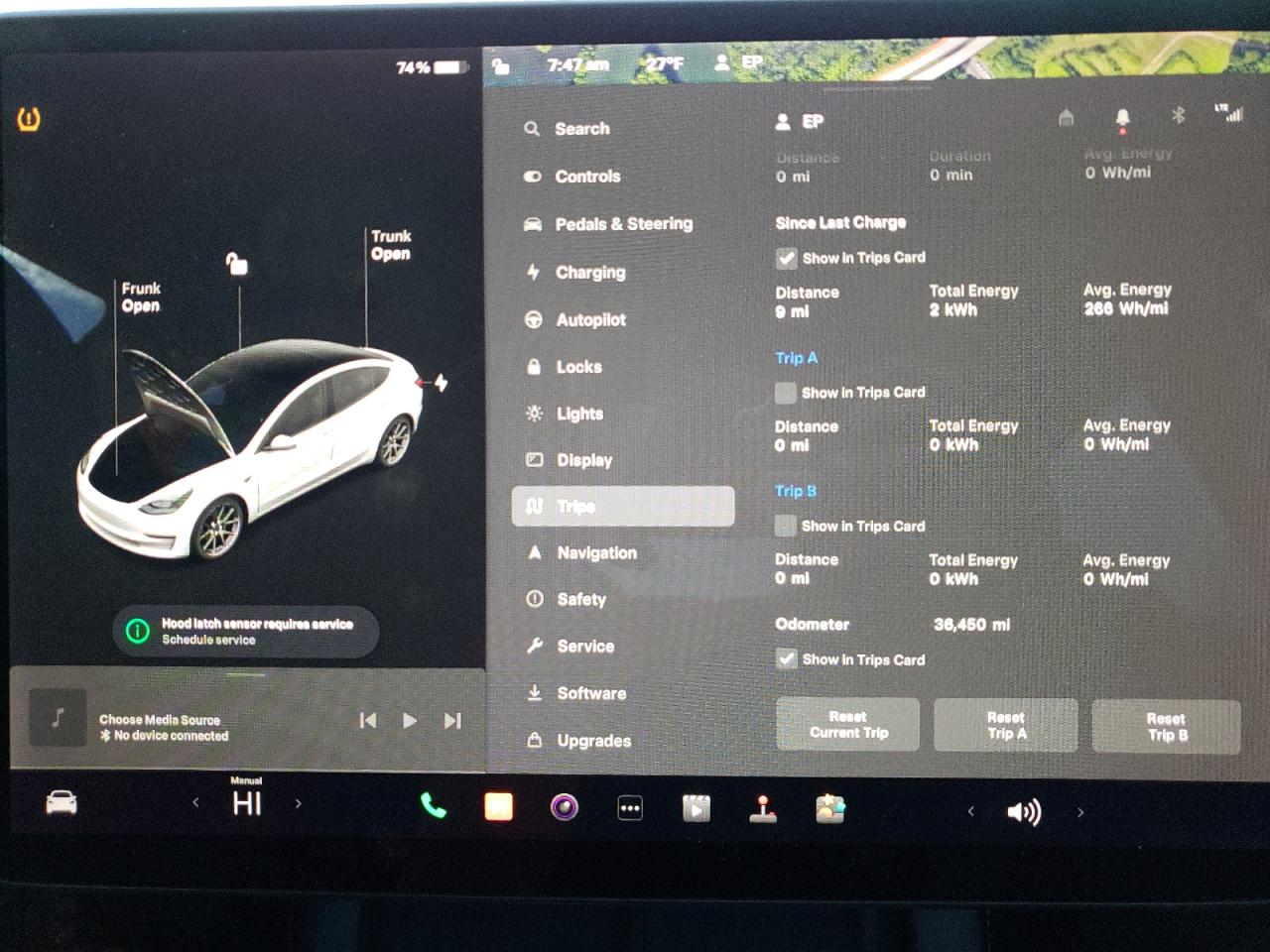Uncheck Show in Trips Card for Odometer
The image size is (1270, 952).
tap(786, 659)
